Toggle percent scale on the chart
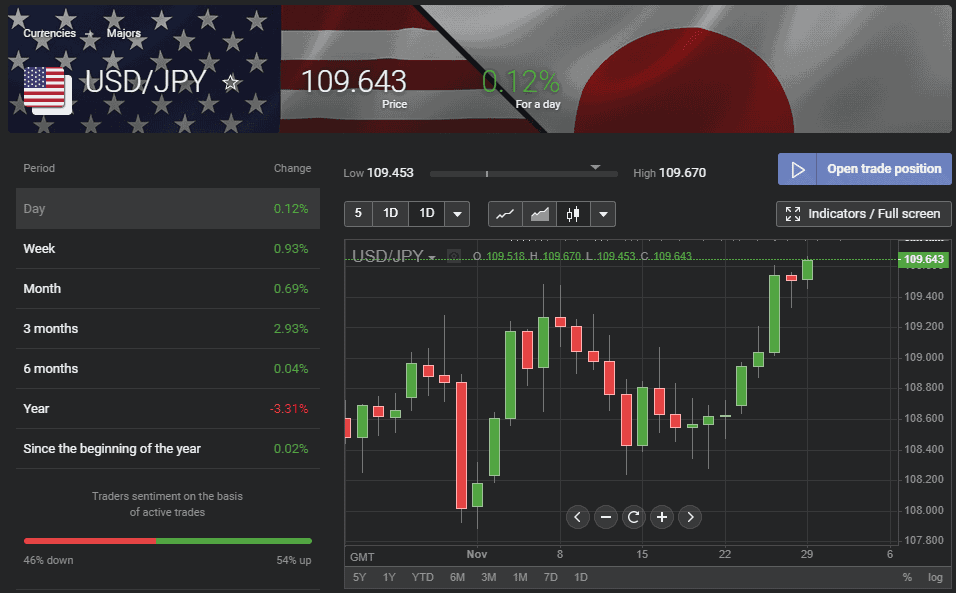This screenshot has width=956, height=593. click(907, 577)
